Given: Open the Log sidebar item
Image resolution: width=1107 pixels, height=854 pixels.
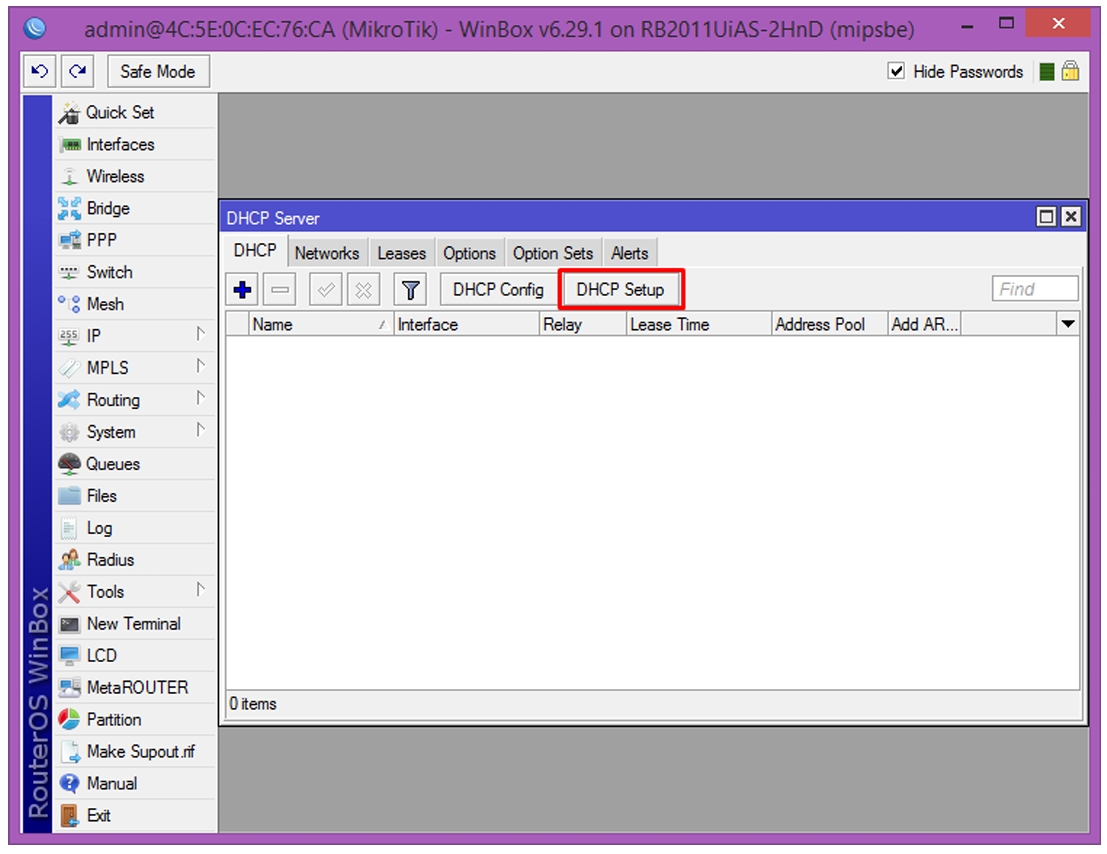Looking at the screenshot, I should [135, 528].
